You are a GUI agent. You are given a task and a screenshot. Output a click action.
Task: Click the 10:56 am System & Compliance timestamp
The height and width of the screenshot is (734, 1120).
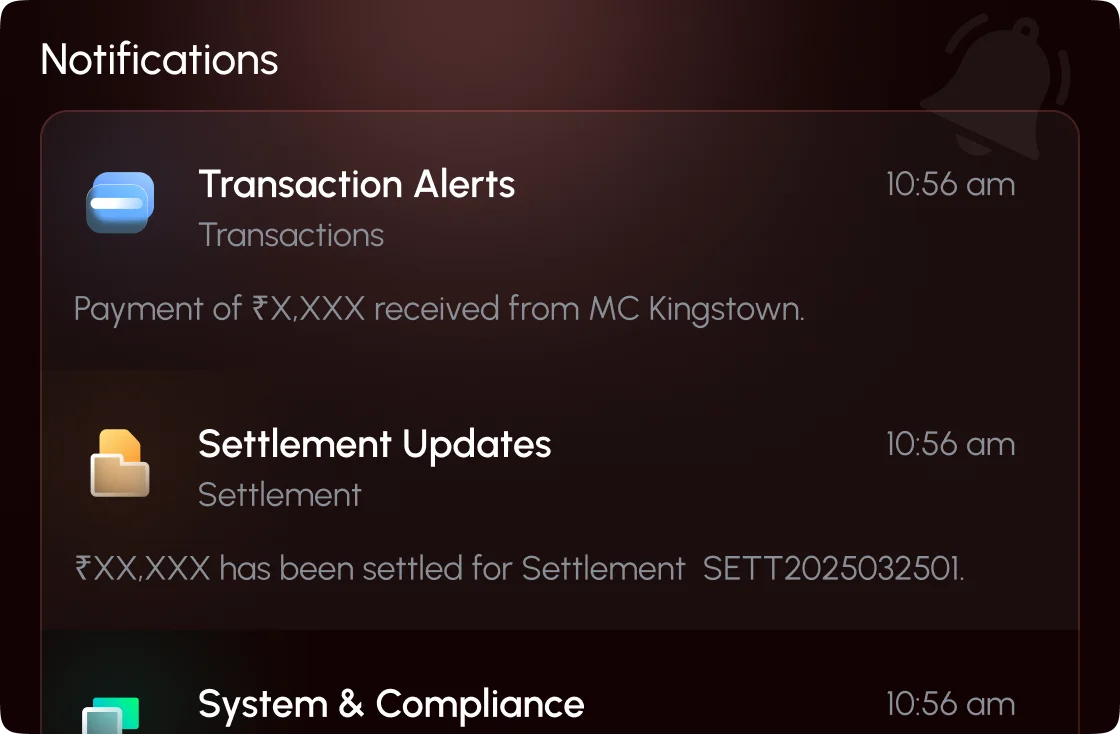[x=950, y=704]
